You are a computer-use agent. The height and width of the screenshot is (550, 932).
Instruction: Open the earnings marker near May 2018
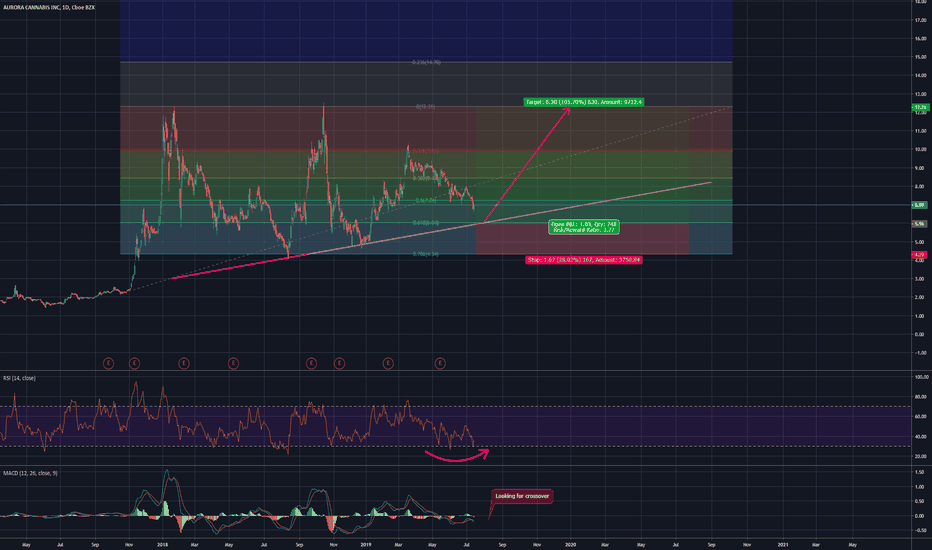coord(234,363)
